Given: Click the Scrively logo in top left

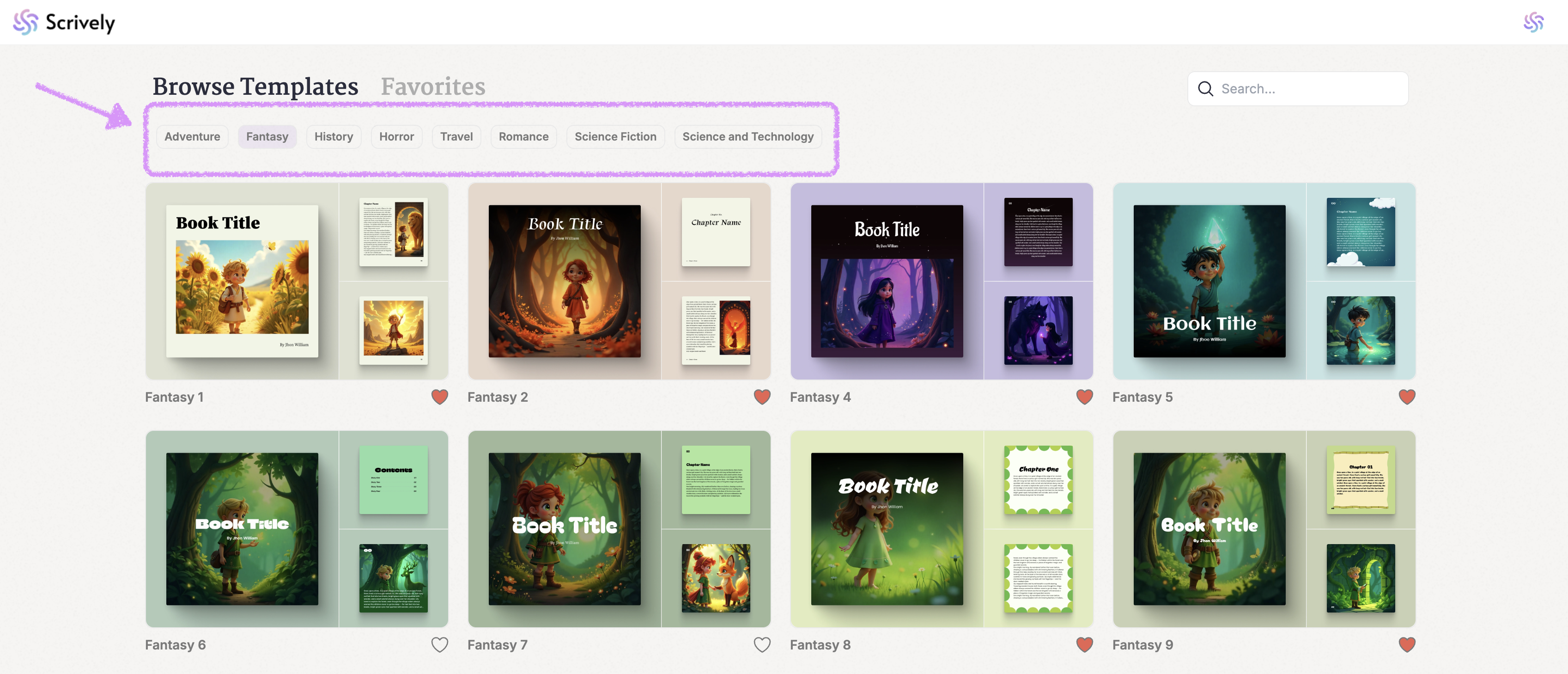Looking at the screenshot, I should click(x=64, y=23).
